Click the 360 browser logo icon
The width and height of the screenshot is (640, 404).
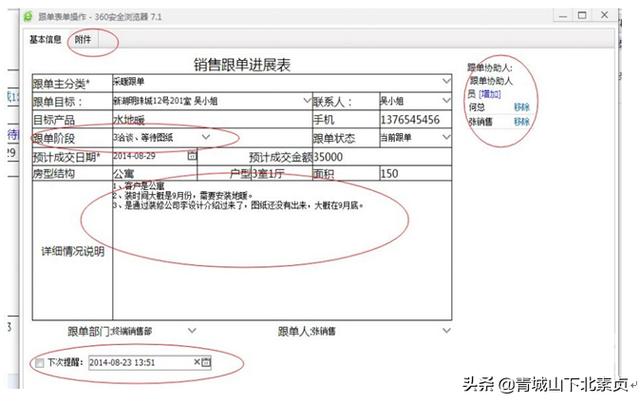tap(28, 17)
